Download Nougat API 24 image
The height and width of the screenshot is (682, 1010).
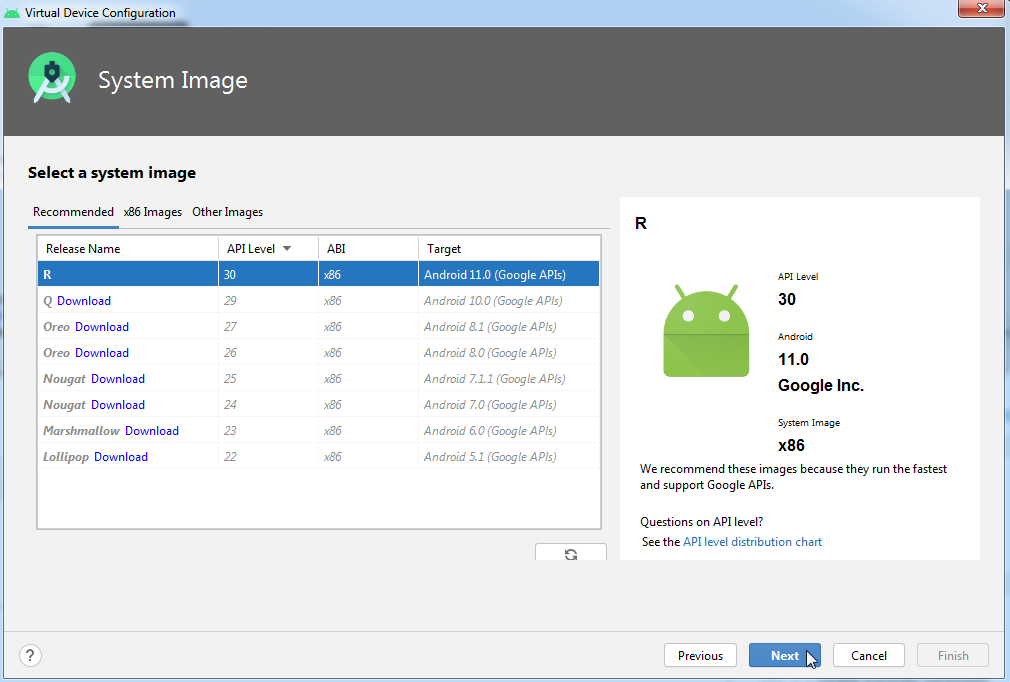(x=118, y=404)
